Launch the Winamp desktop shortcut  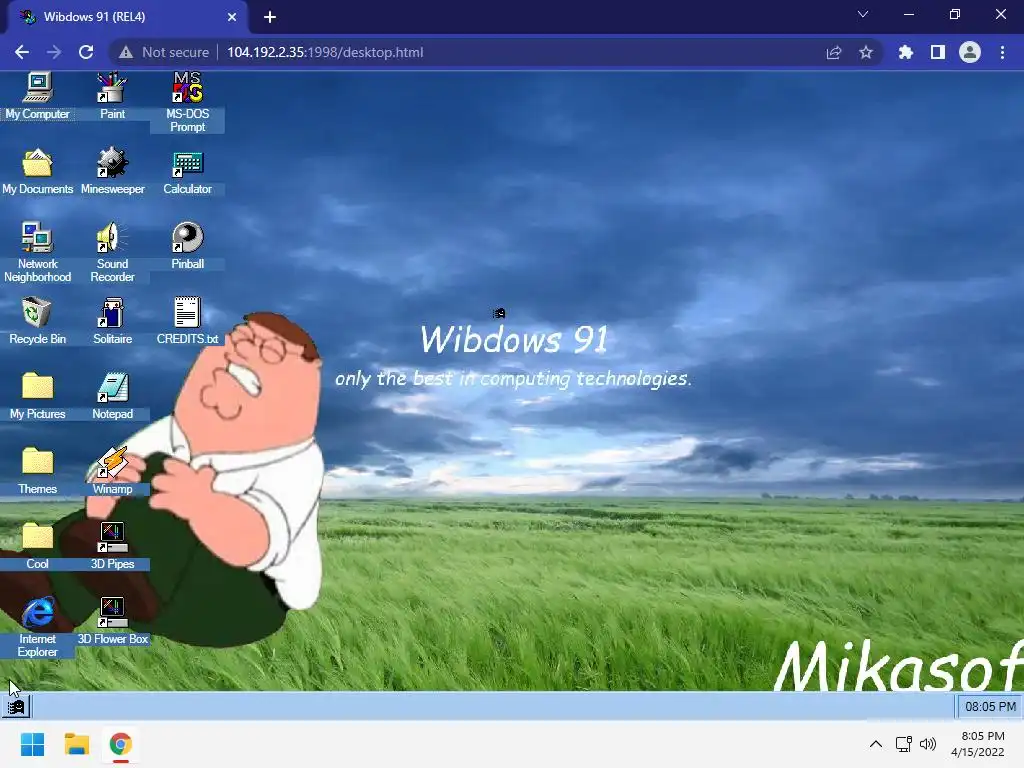(x=112, y=471)
